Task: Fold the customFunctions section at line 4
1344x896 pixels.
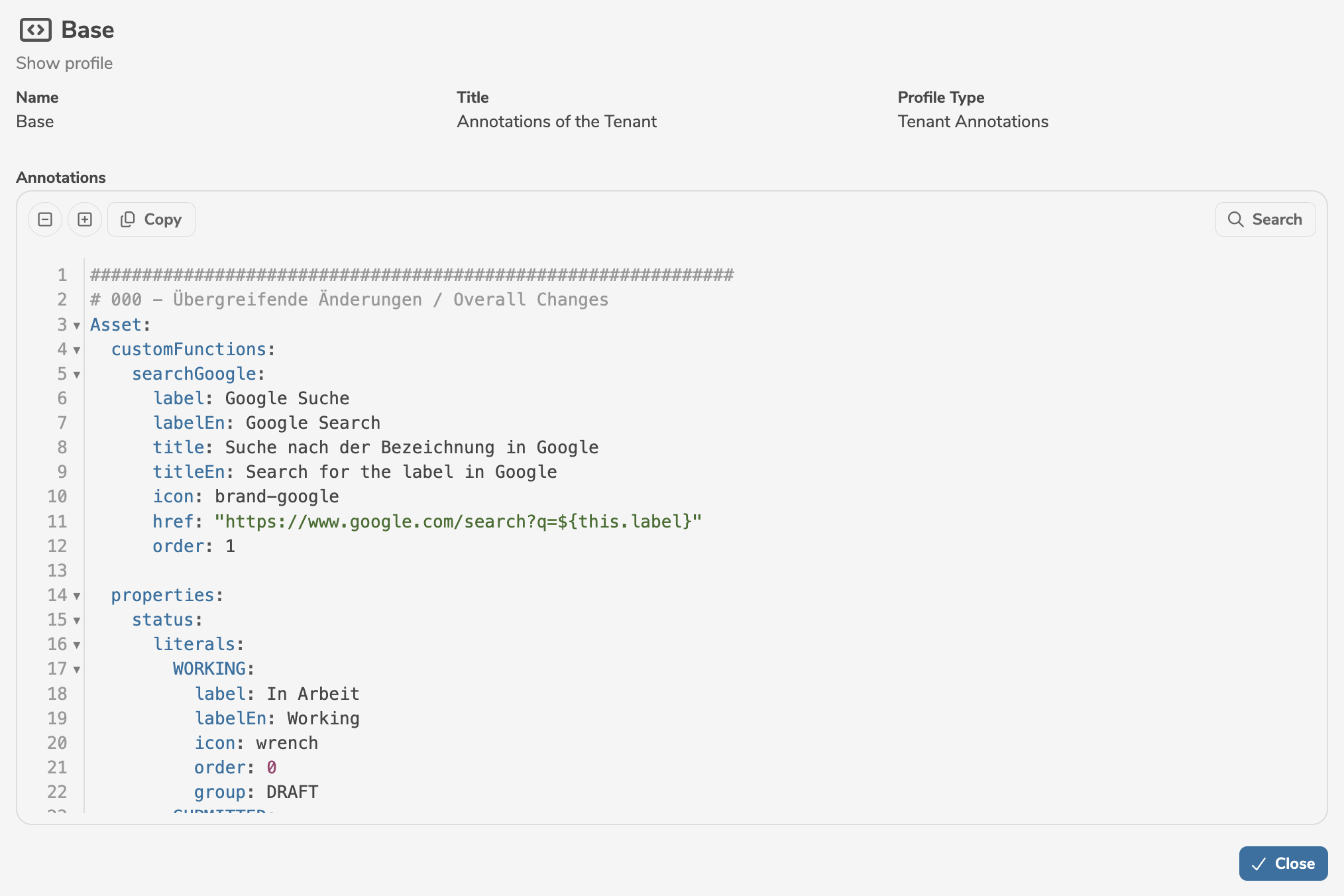Action: coord(77,350)
